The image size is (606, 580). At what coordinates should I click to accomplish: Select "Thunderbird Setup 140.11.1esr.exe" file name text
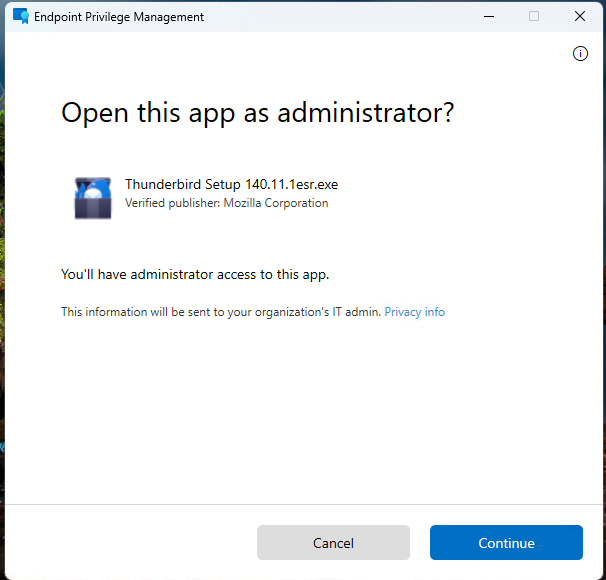(x=232, y=184)
